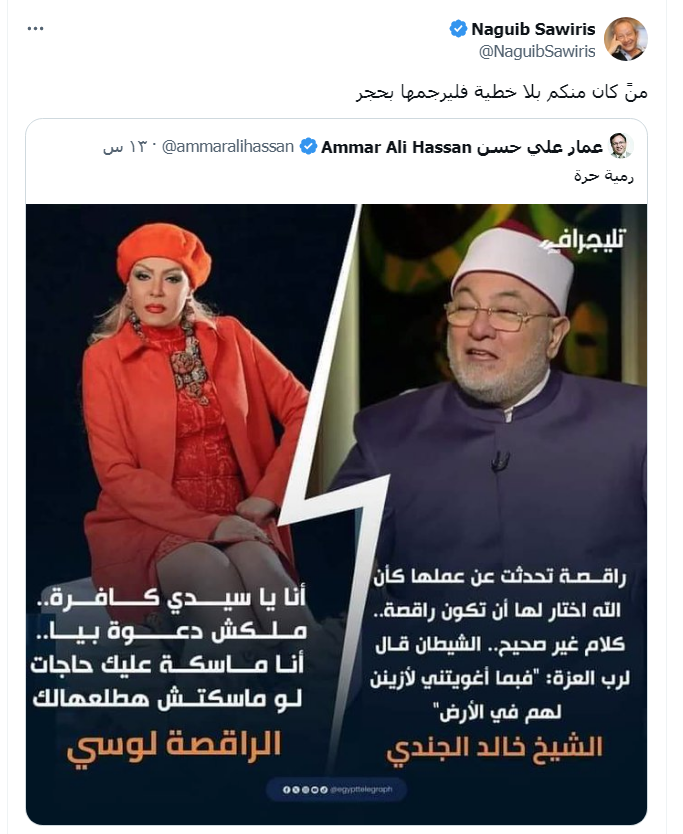Open the three-dot more options menu
This screenshot has width=683, height=834.
tap(35, 29)
